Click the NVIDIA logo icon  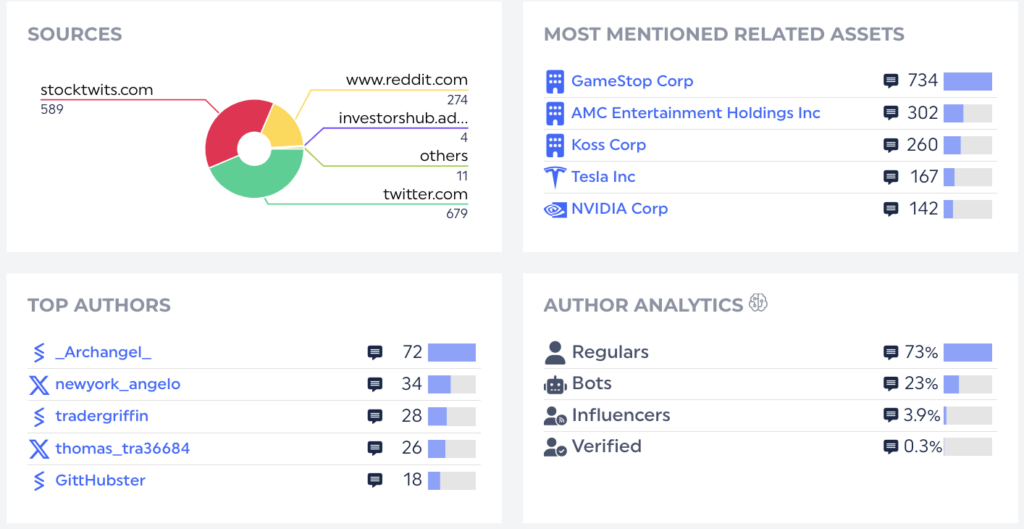pyautogui.click(x=554, y=209)
